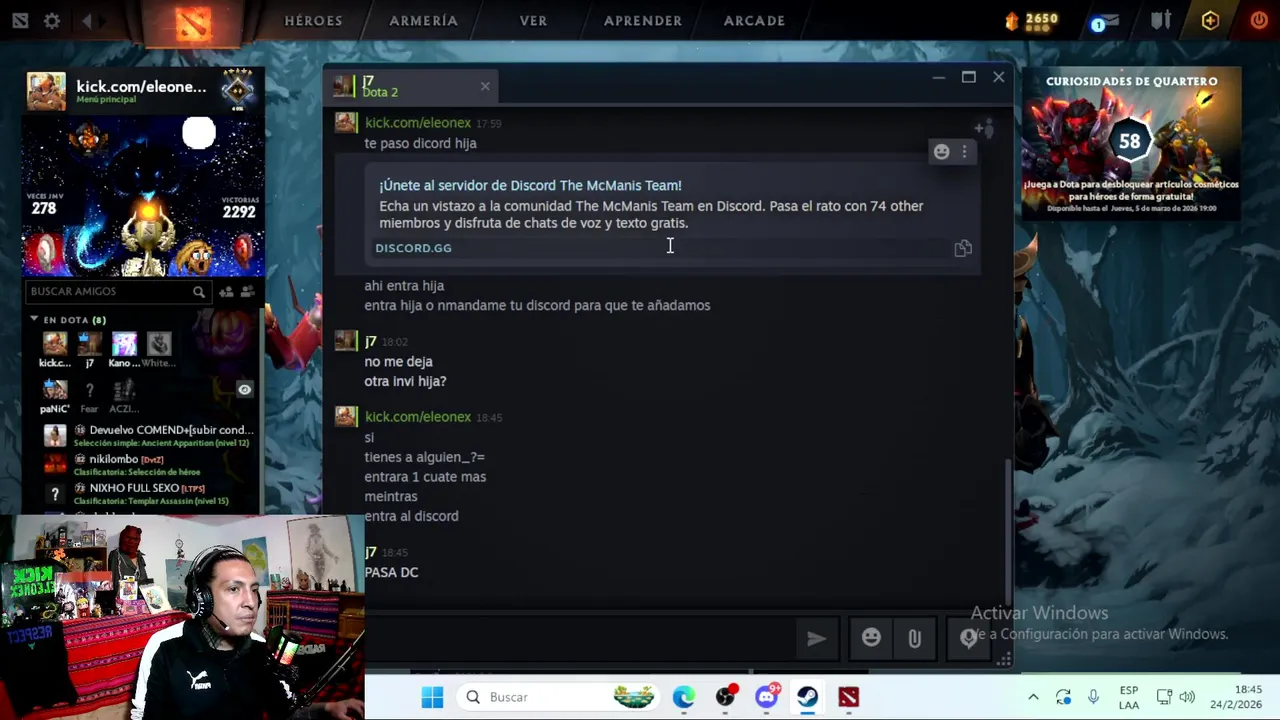Open Dota Plus hexagon icon
1280x720 pixels.
coord(1210,20)
